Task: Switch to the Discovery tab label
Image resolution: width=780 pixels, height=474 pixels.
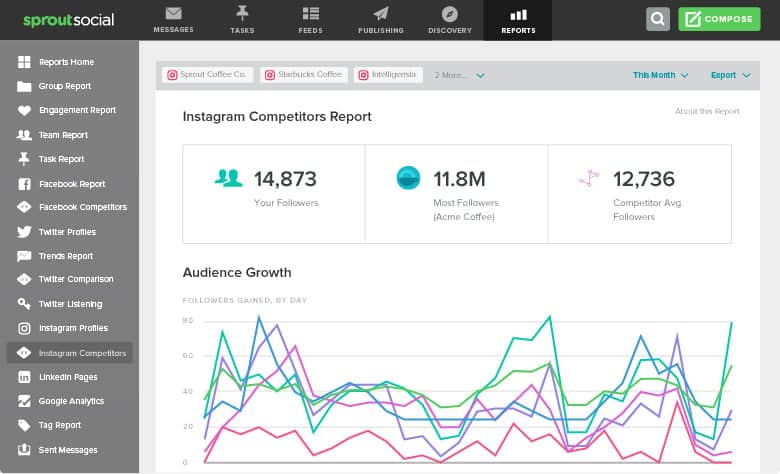Action: click(450, 30)
